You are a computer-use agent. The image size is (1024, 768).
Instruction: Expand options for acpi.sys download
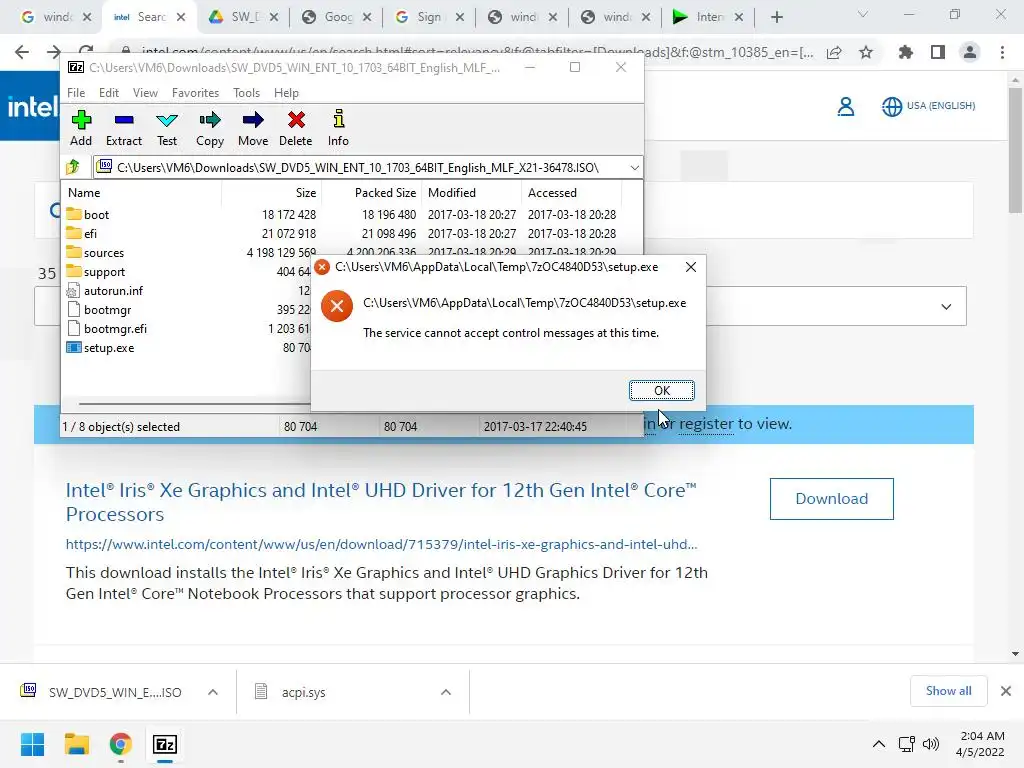pos(445,692)
